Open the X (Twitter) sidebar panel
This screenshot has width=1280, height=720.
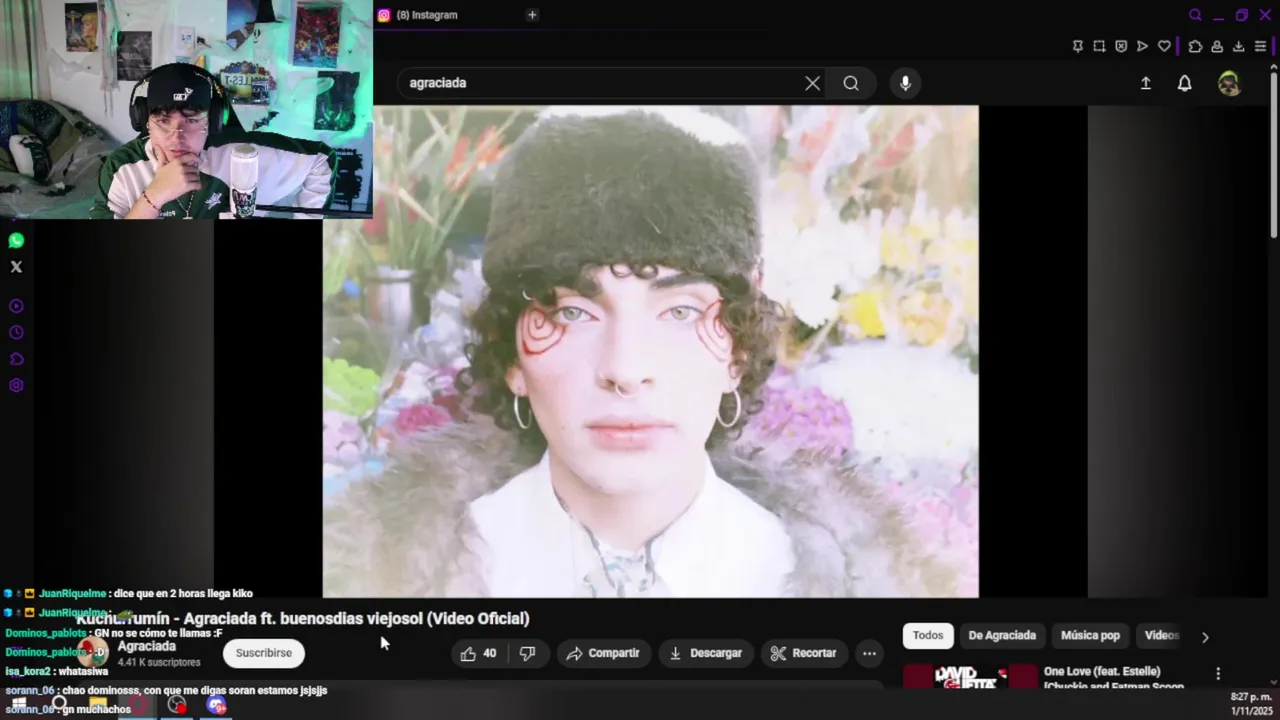pos(16,267)
